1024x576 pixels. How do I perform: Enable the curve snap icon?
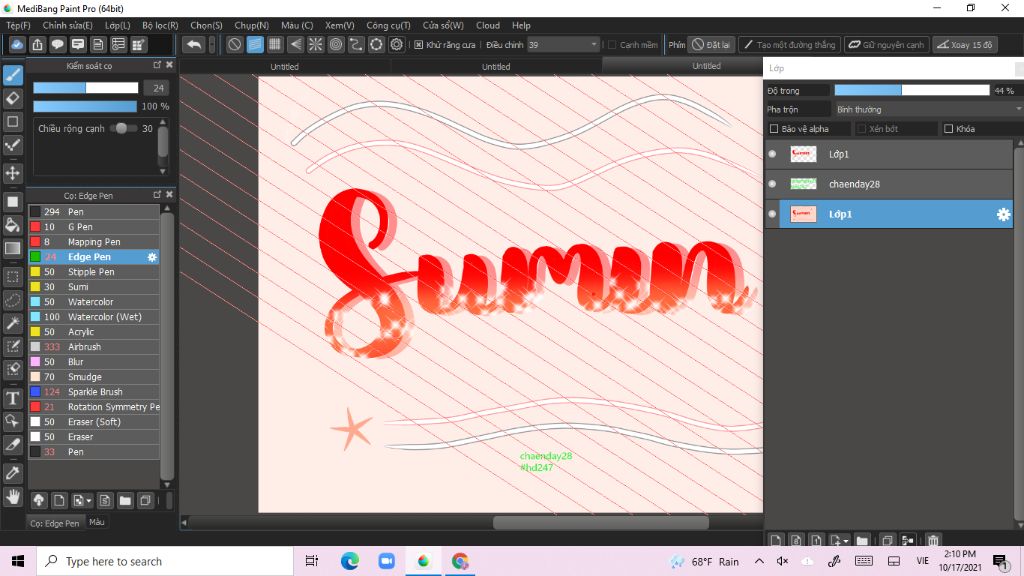coord(356,44)
